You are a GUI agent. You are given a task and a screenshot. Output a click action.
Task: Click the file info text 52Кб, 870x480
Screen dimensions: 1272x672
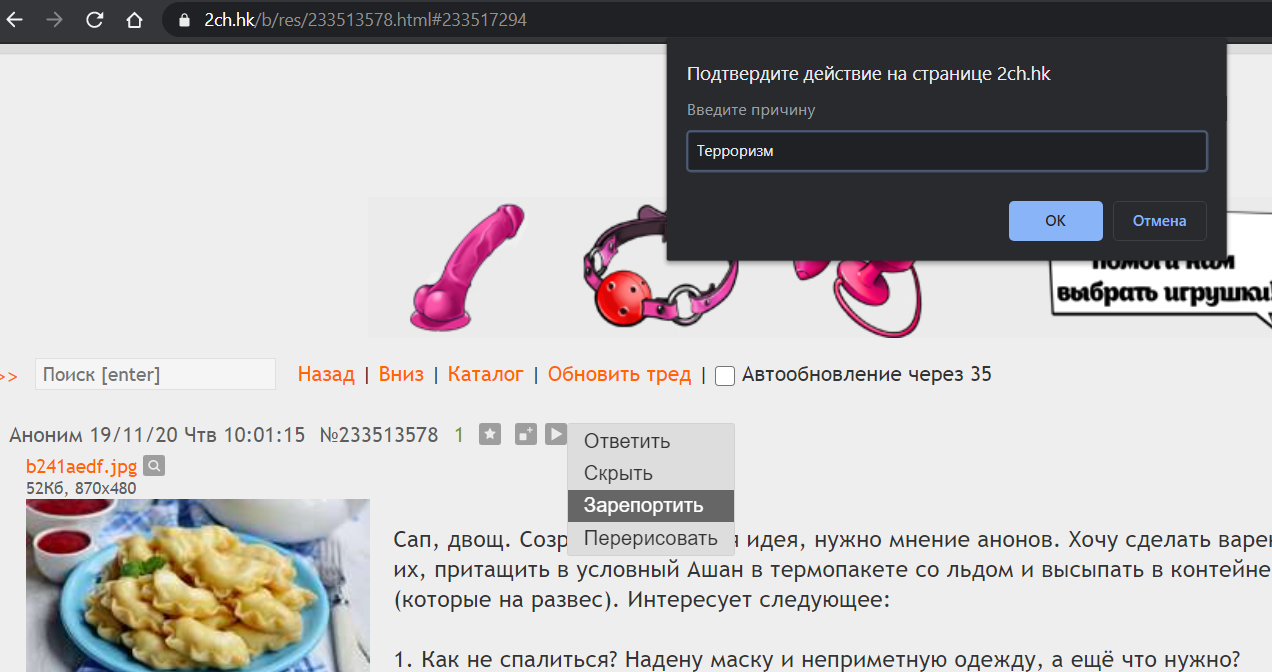pos(81,488)
